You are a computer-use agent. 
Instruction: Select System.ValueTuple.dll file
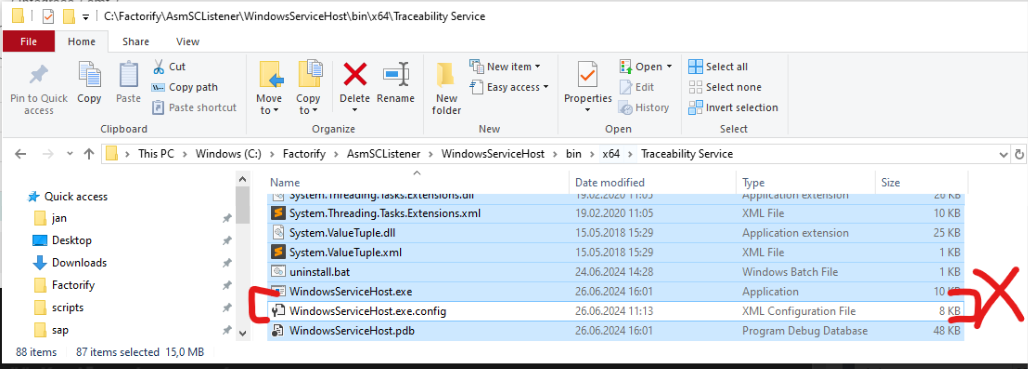[616, 233]
